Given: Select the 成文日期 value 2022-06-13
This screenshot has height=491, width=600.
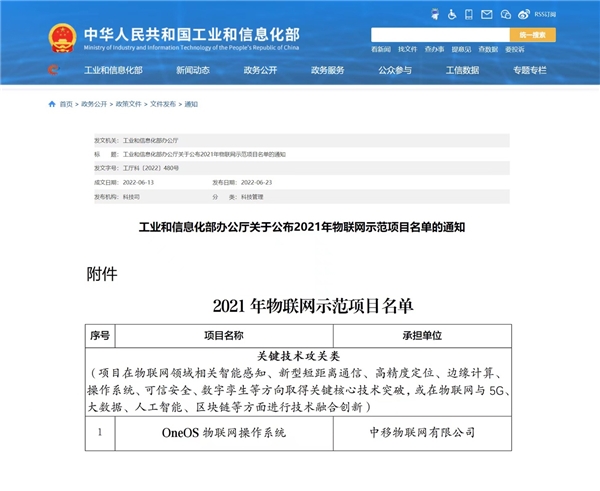Looking at the screenshot, I should click(138, 183).
